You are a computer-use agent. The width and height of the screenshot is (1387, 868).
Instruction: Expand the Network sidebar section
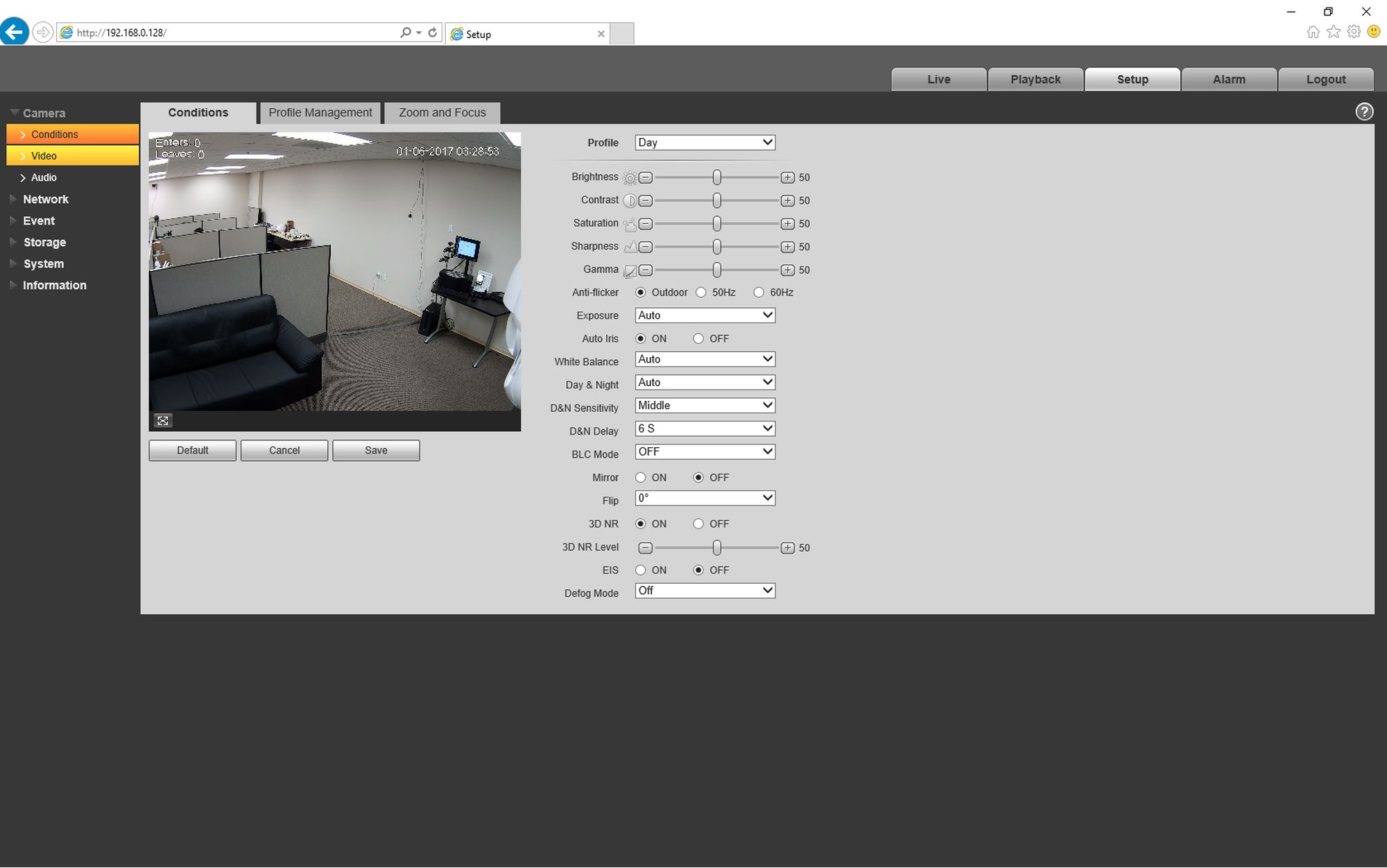click(x=46, y=200)
